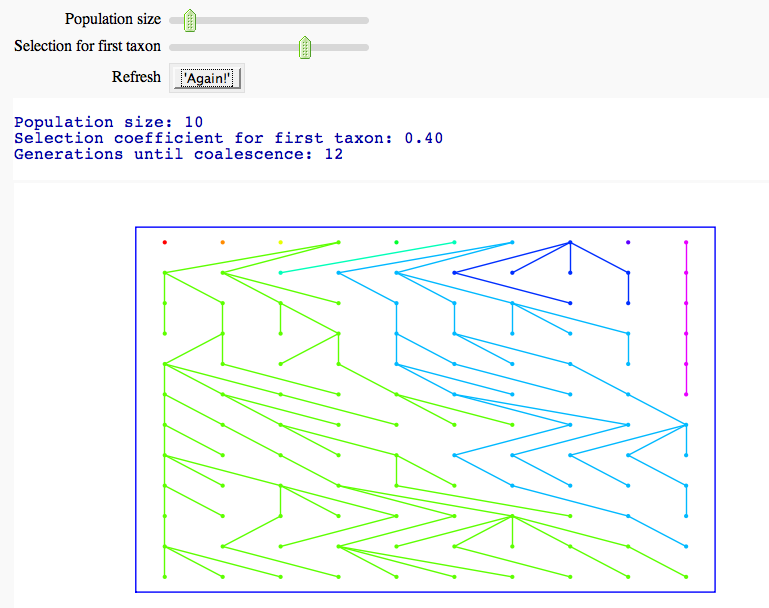The height and width of the screenshot is (608, 769).
Task: Click the red dot in the top row of the plot
Action: point(164,242)
